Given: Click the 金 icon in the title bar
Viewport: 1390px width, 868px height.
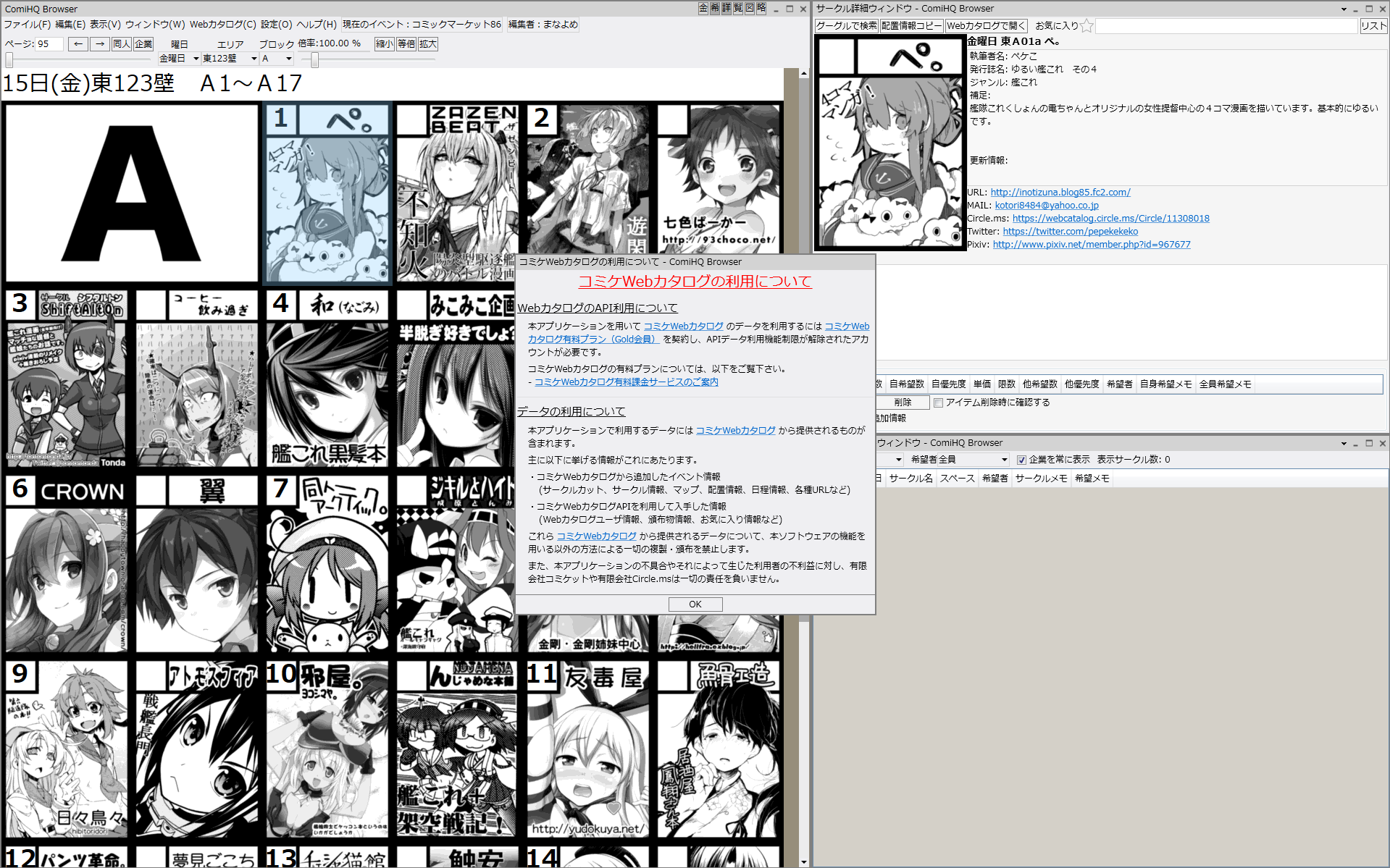Looking at the screenshot, I should (x=703, y=8).
